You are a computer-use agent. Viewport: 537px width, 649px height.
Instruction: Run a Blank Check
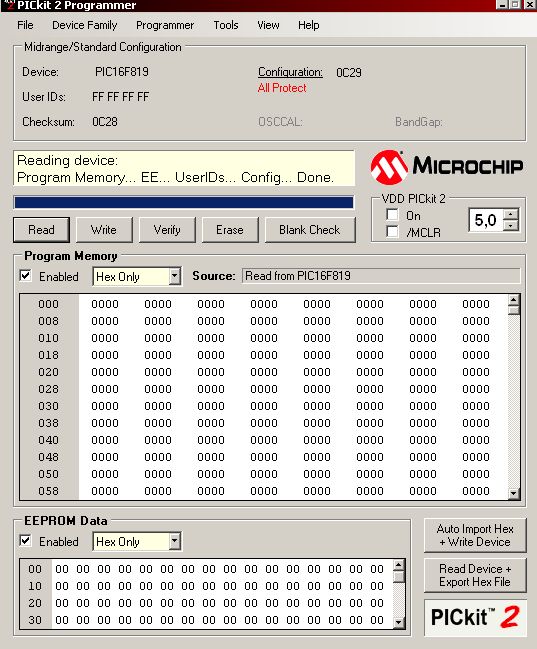[310, 230]
